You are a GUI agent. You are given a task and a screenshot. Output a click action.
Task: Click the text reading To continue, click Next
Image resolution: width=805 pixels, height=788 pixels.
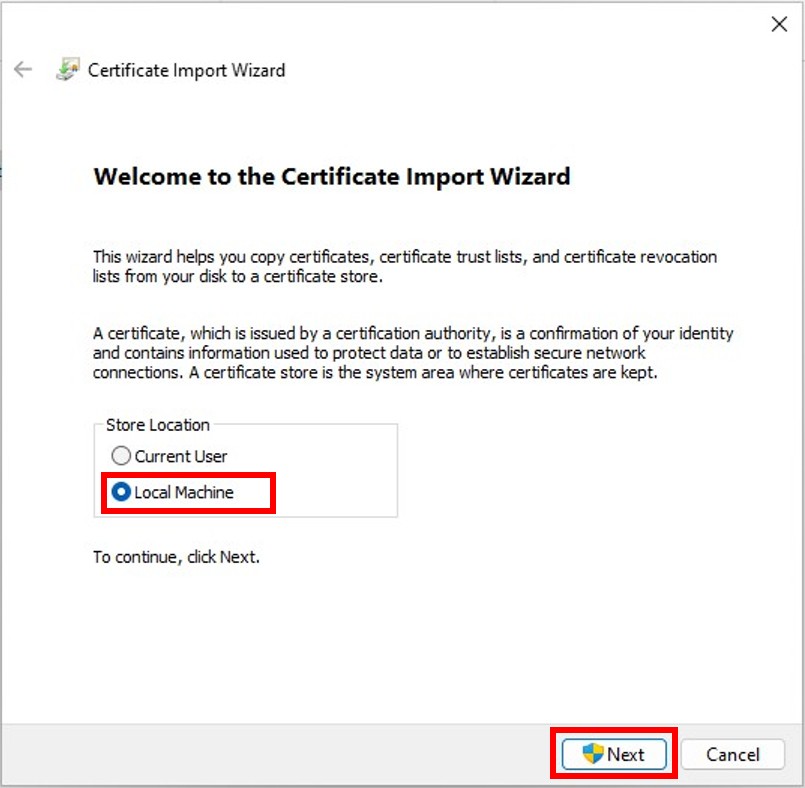pos(175,557)
